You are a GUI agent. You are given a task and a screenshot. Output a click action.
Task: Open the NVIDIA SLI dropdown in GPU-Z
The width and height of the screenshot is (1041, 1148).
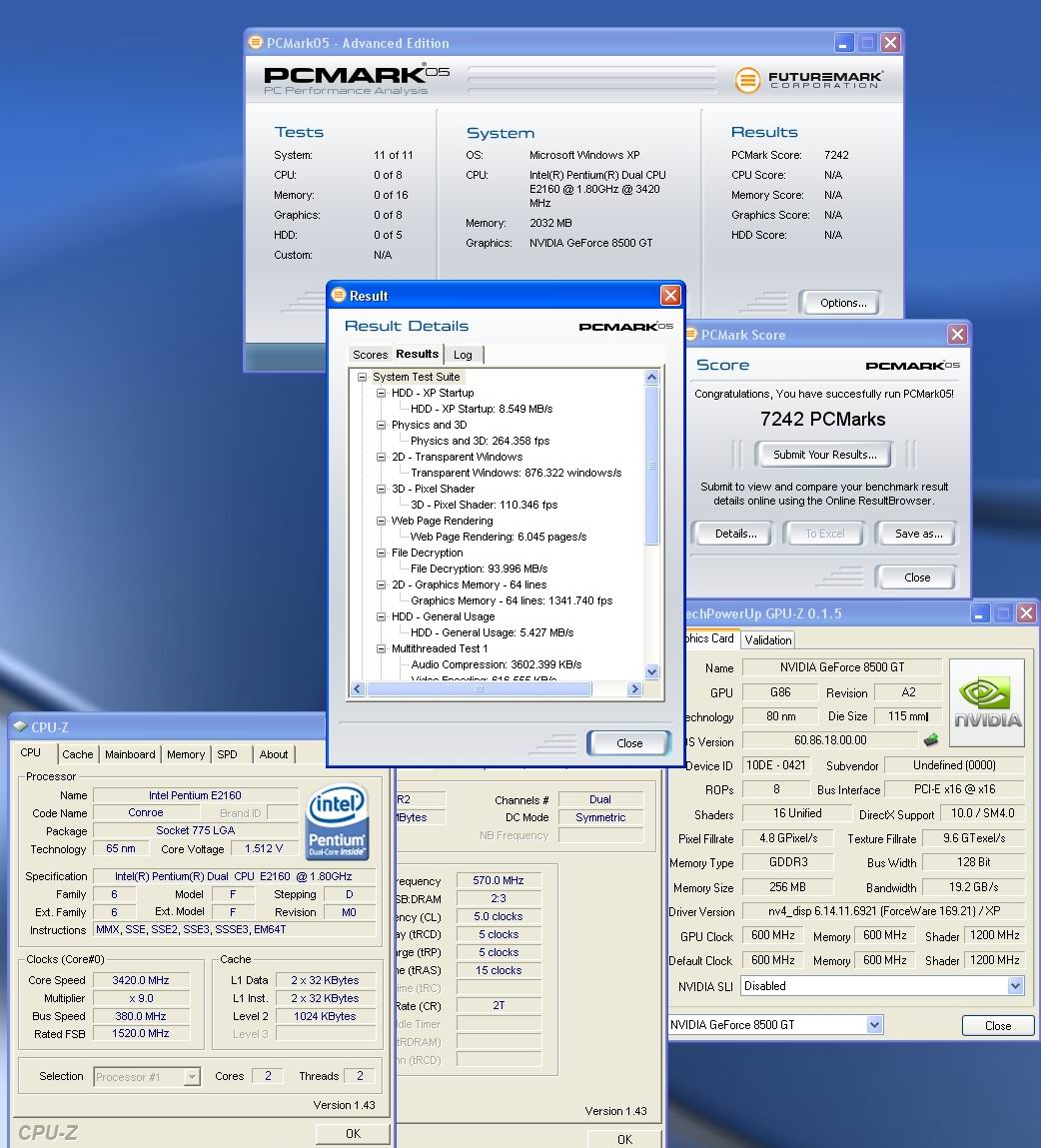(1015, 986)
